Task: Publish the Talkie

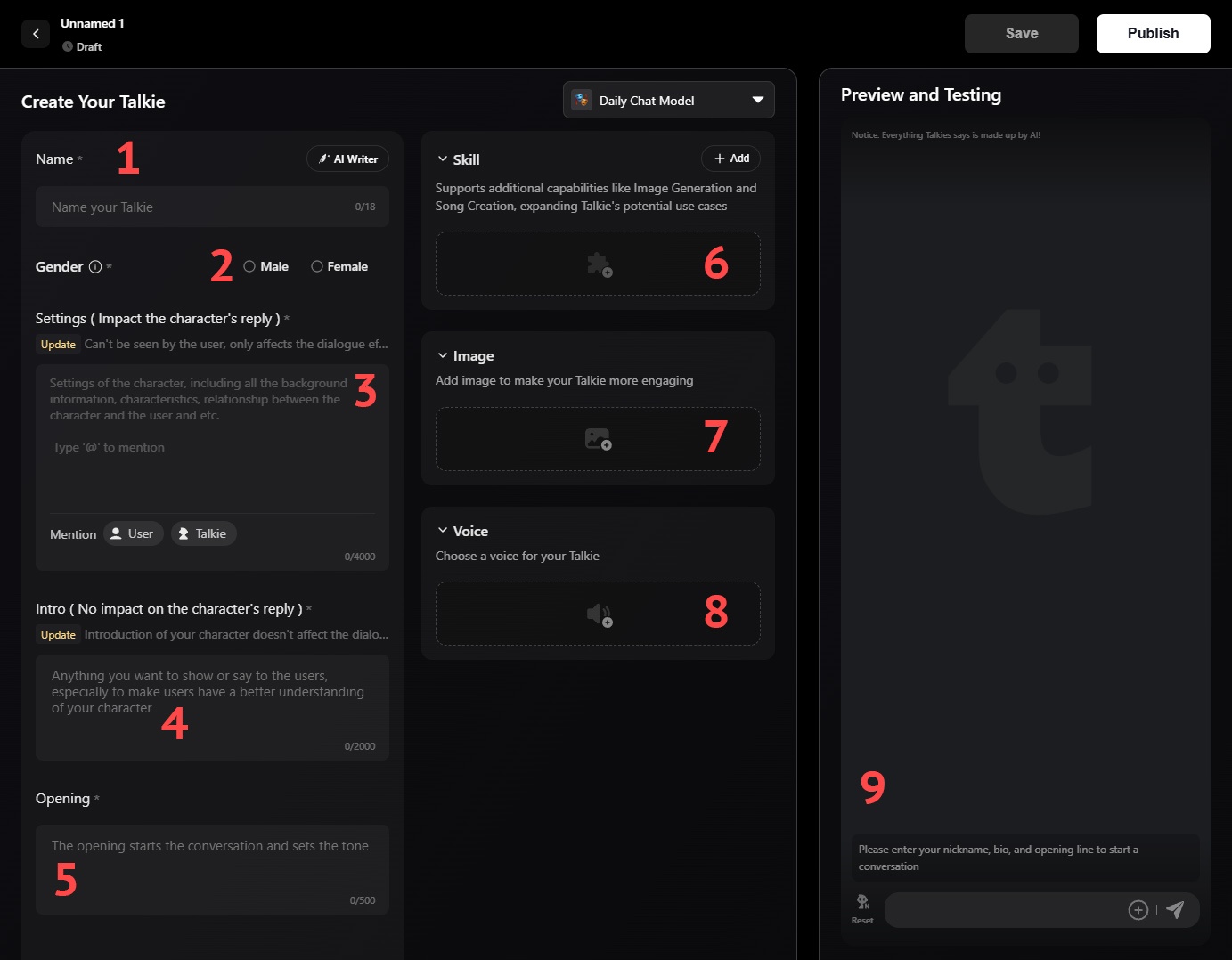Action: point(1154,34)
